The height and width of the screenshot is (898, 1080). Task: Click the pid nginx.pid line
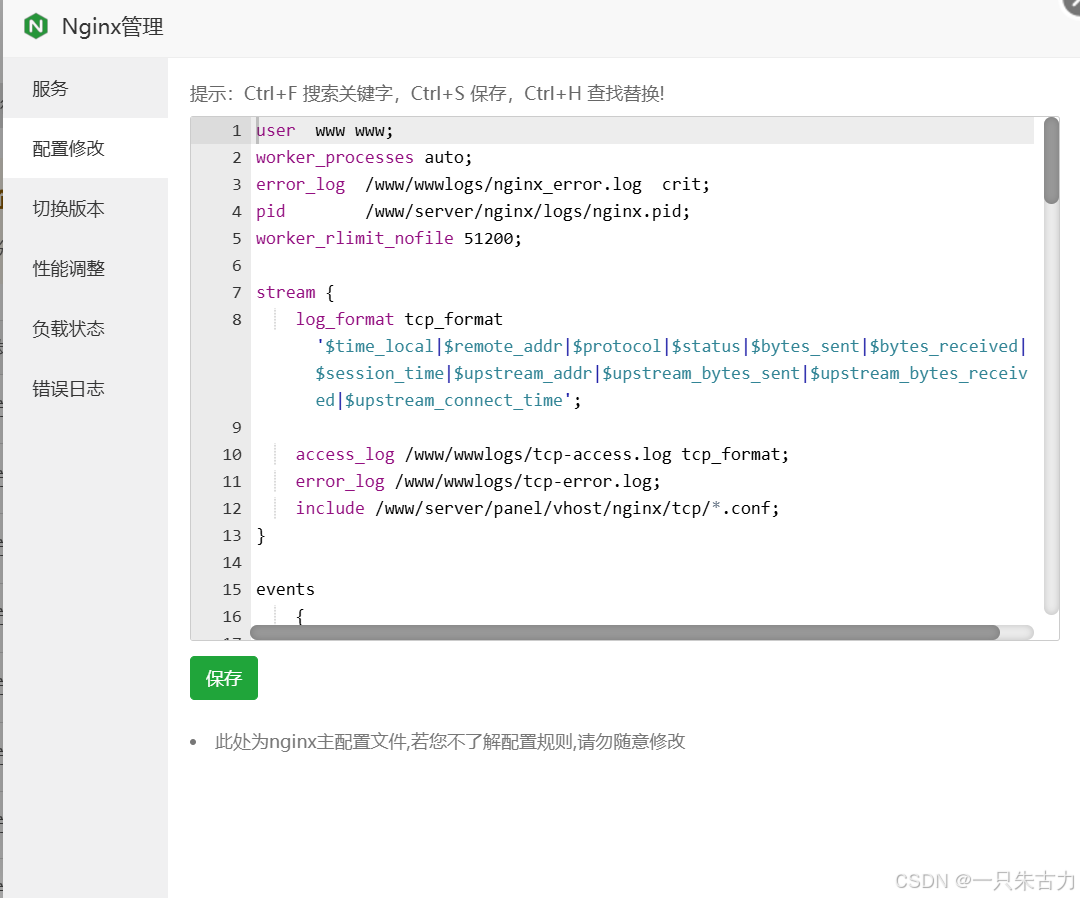[473, 211]
